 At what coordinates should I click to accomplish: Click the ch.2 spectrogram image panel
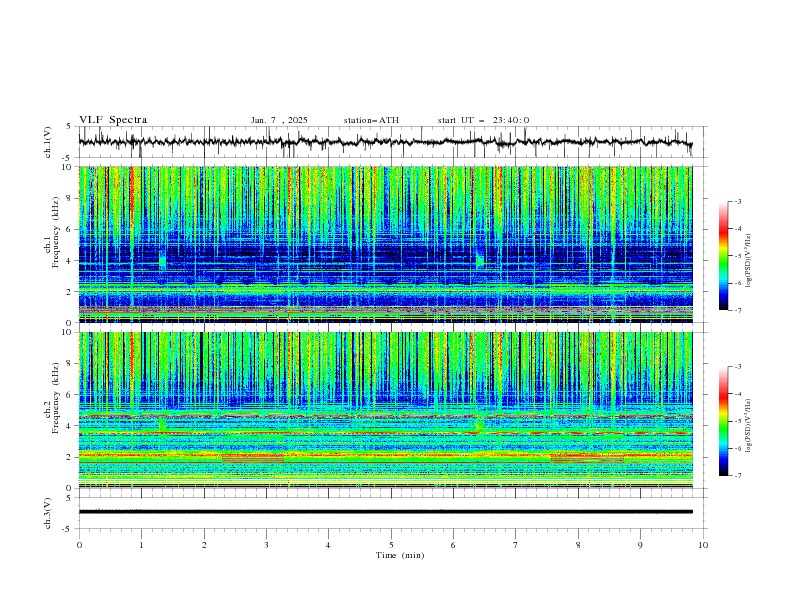385,410
